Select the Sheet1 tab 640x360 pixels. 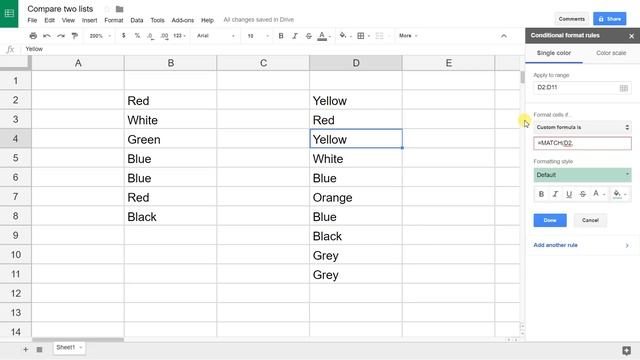69,348
